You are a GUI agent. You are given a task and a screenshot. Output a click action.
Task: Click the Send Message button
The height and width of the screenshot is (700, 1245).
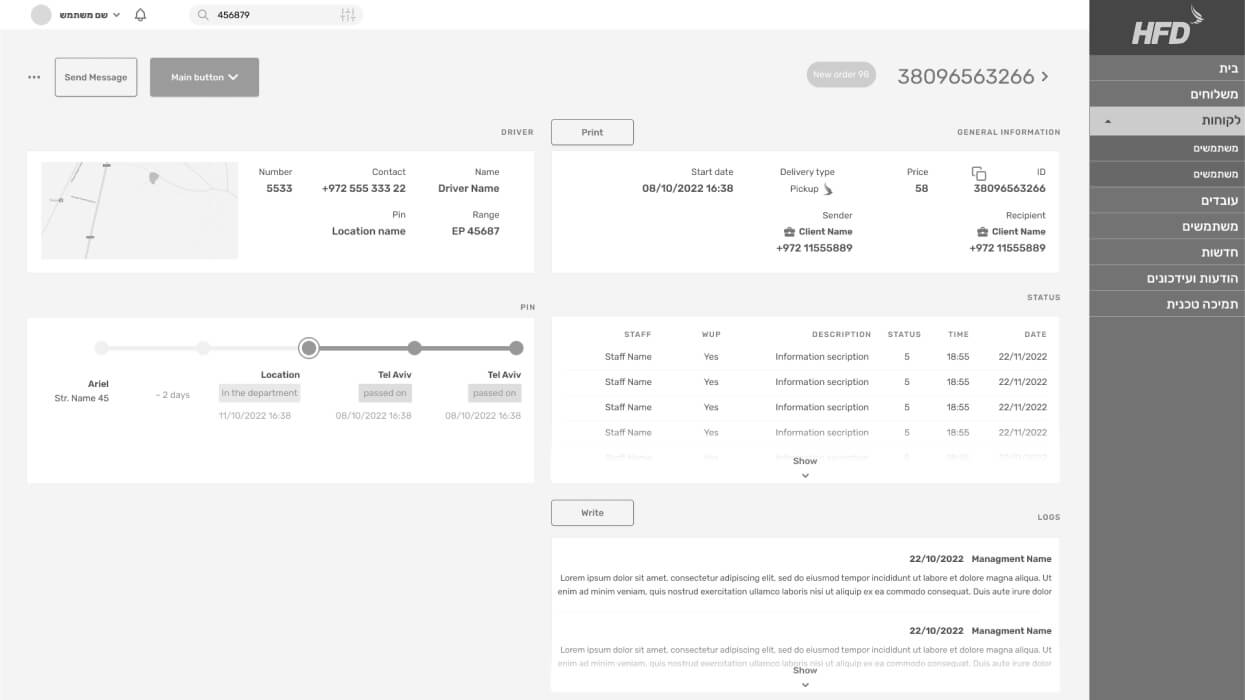coord(96,77)
